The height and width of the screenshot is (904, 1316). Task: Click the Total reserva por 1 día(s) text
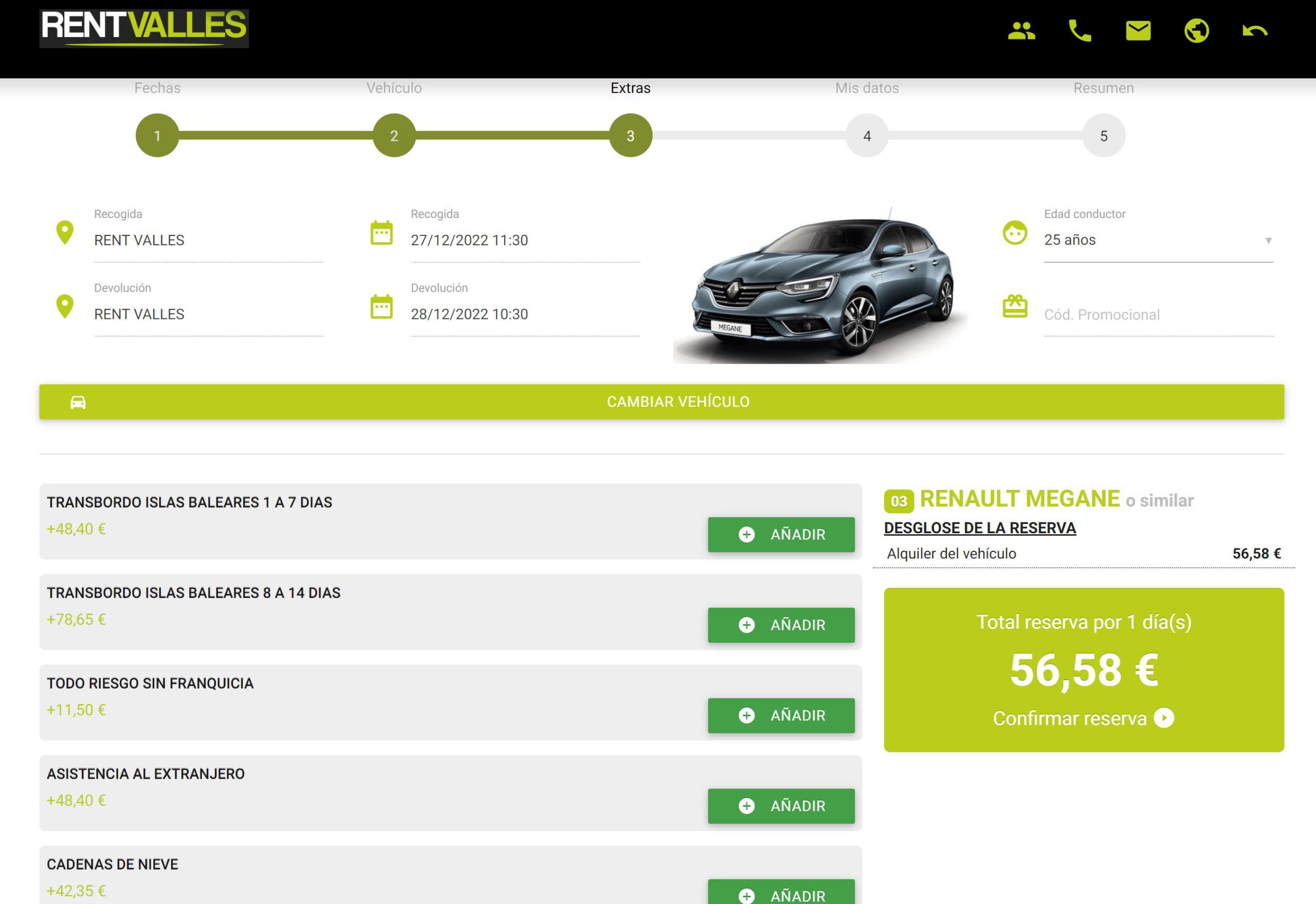click(1084, 622)
